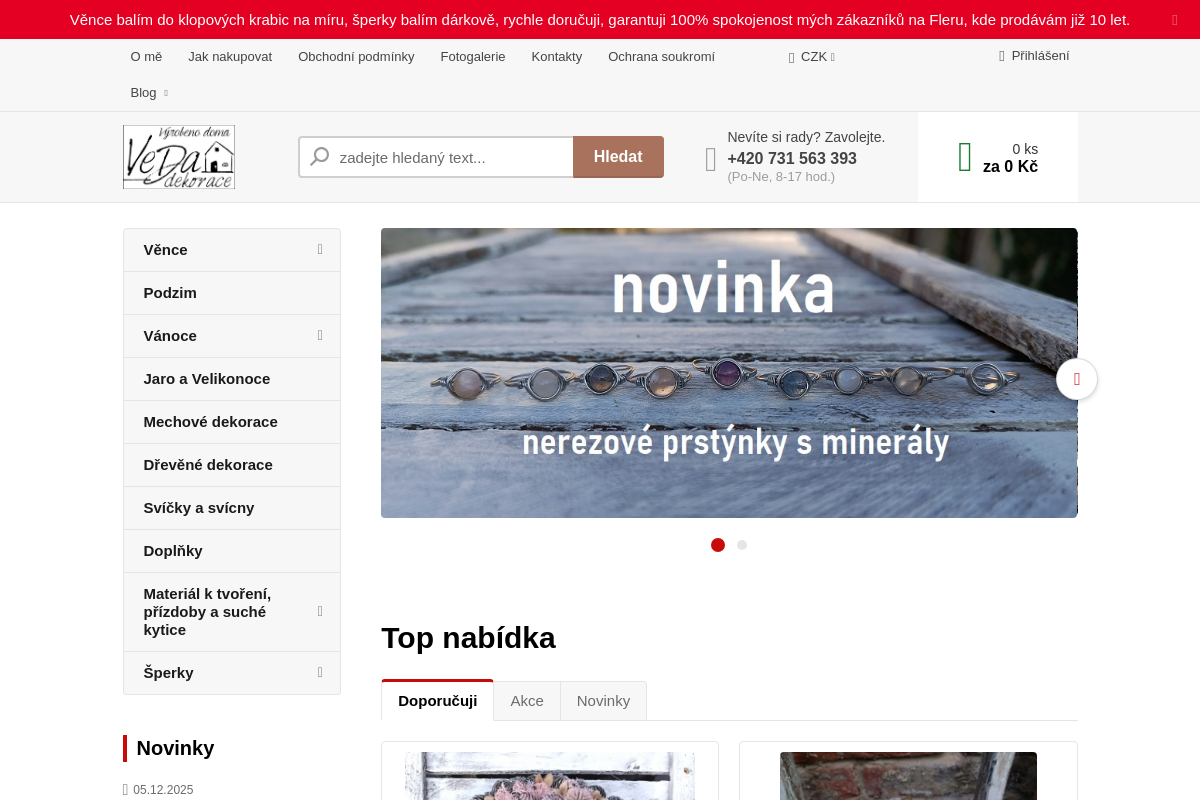Screen dimensions: 1200x800
Task: Dismiss the red announcement banner
Action: (1174, 19)
